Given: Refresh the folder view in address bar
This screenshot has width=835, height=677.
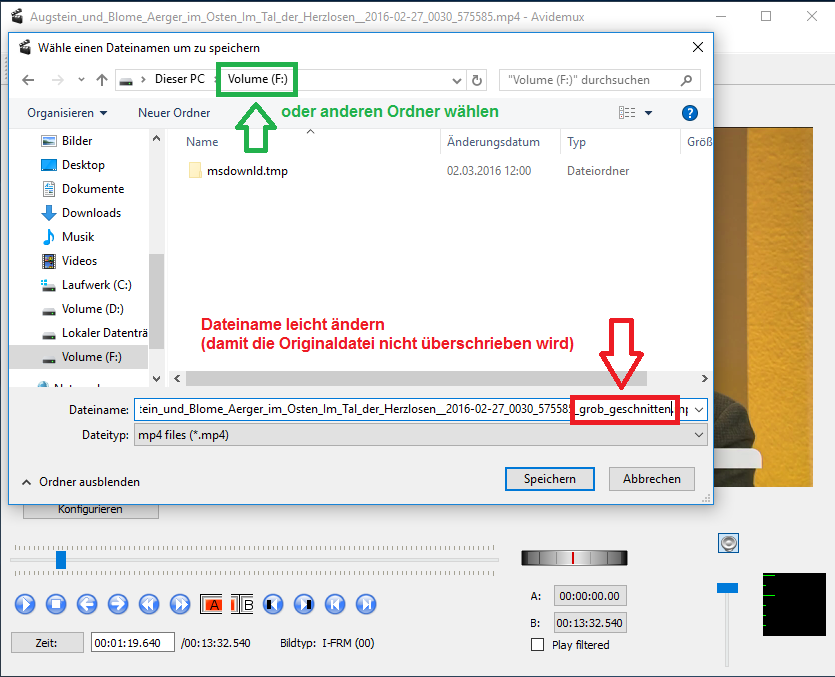Looking at the screenshot, I should [477, 80].
